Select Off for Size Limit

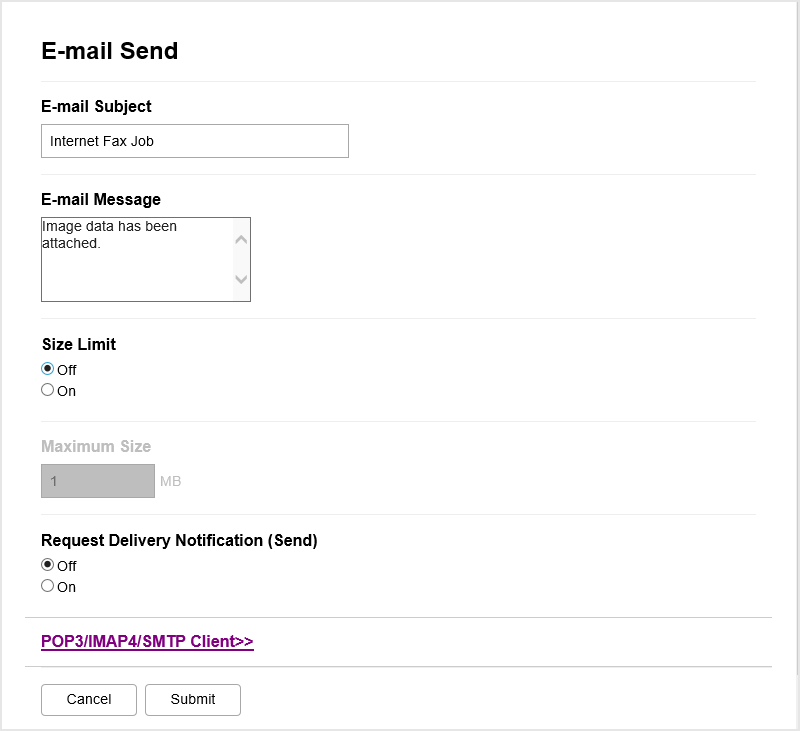click(48, 369)
